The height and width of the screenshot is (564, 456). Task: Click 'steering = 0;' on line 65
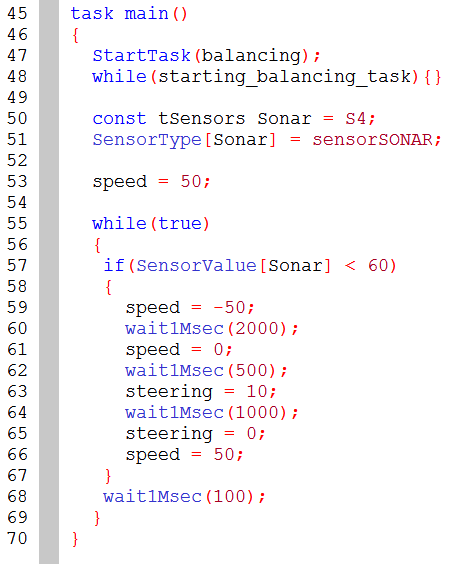[x=195, y=434]
